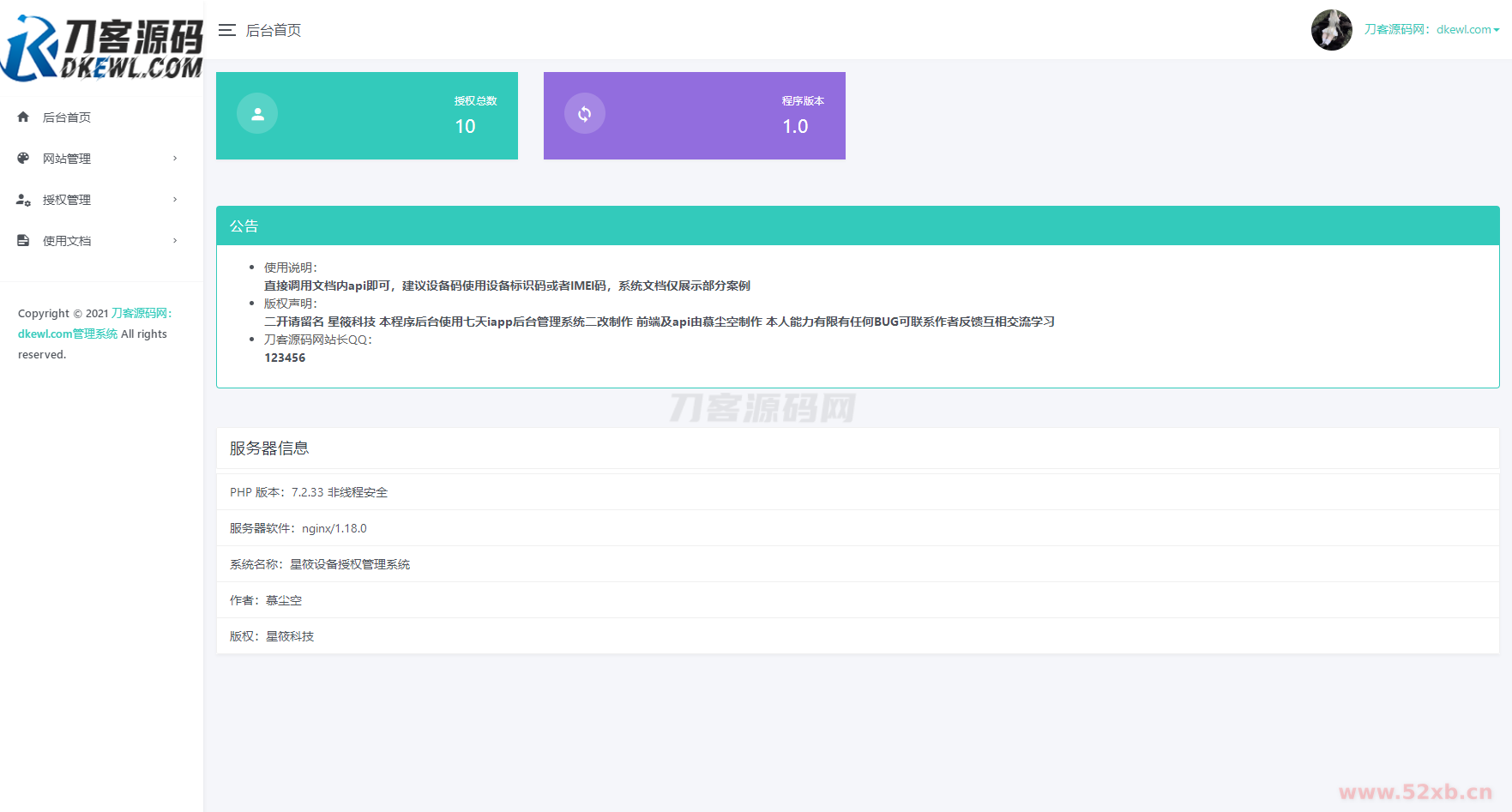Select the globe icon for 网站管理
Viewport: 1512px width, 812px height.
pos(22,158)
